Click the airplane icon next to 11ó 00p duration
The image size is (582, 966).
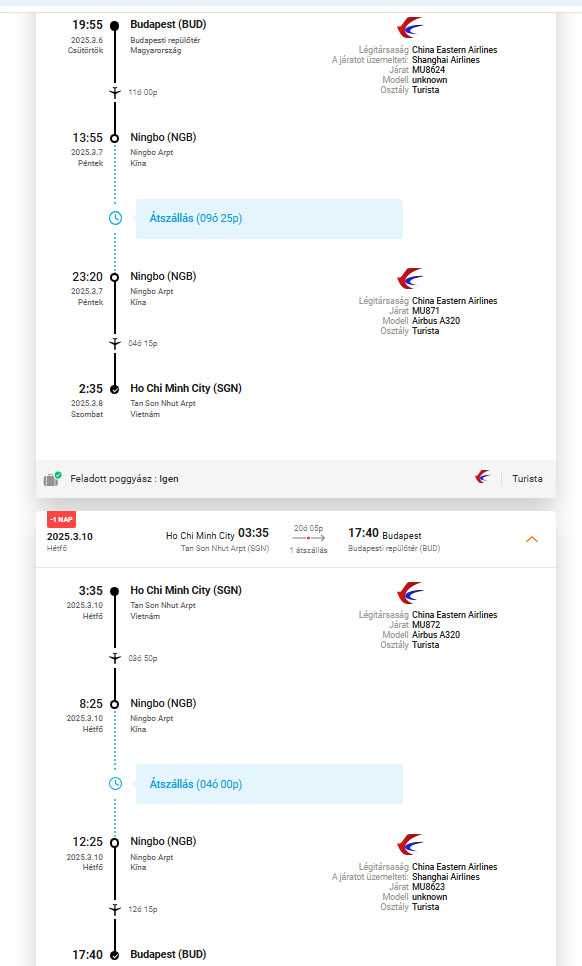click(115, 92)
